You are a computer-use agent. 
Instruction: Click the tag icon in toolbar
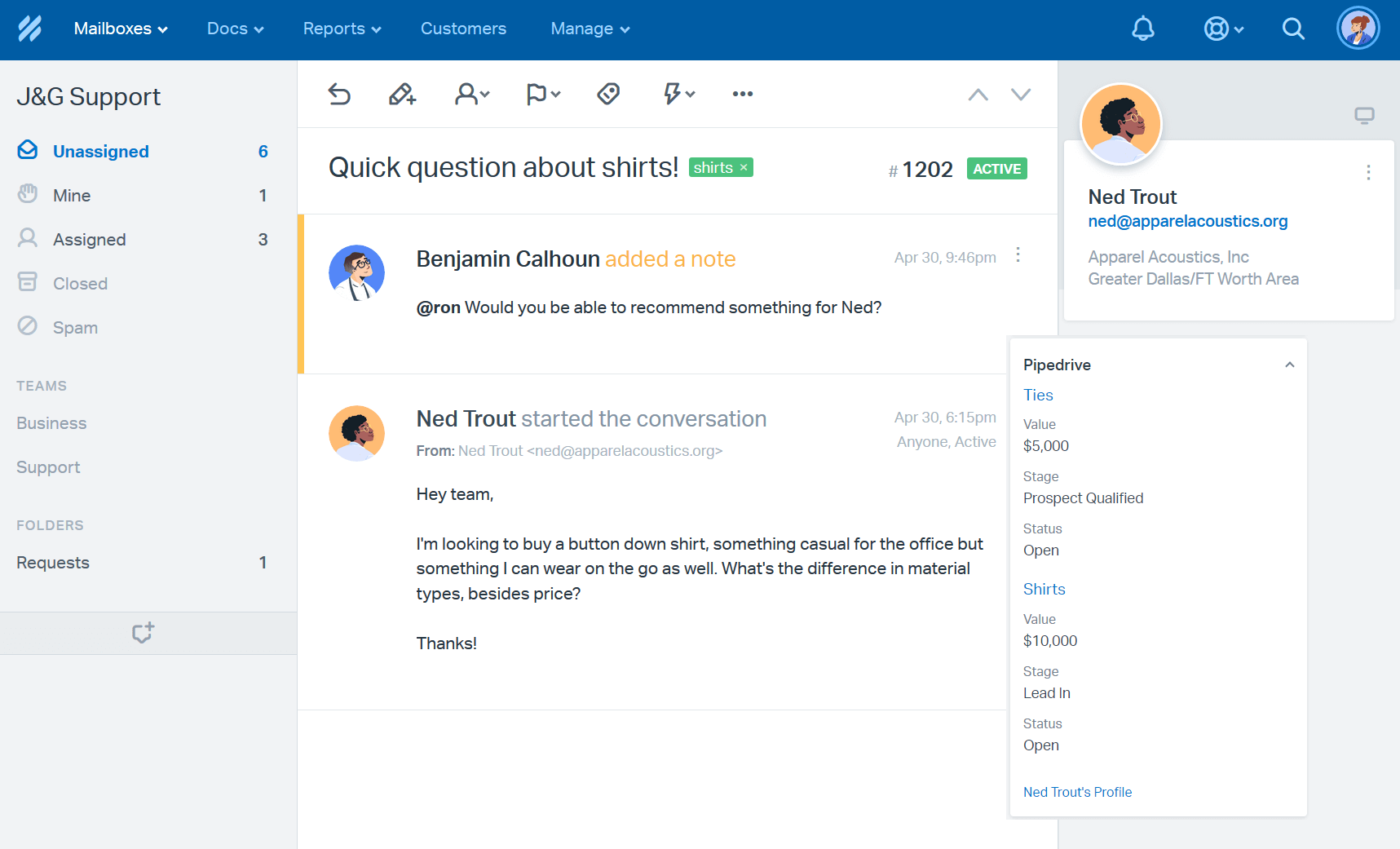pyautogui.click(x=608, y=95)
